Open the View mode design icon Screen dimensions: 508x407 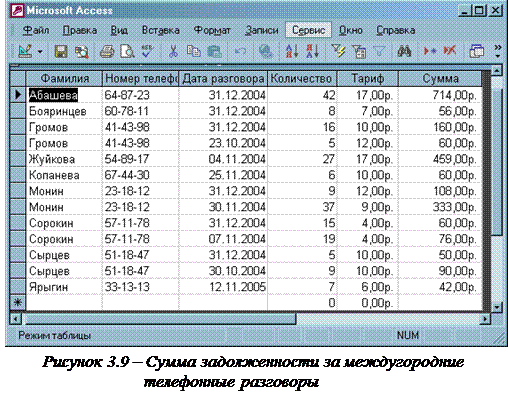[x=25, y=51]
